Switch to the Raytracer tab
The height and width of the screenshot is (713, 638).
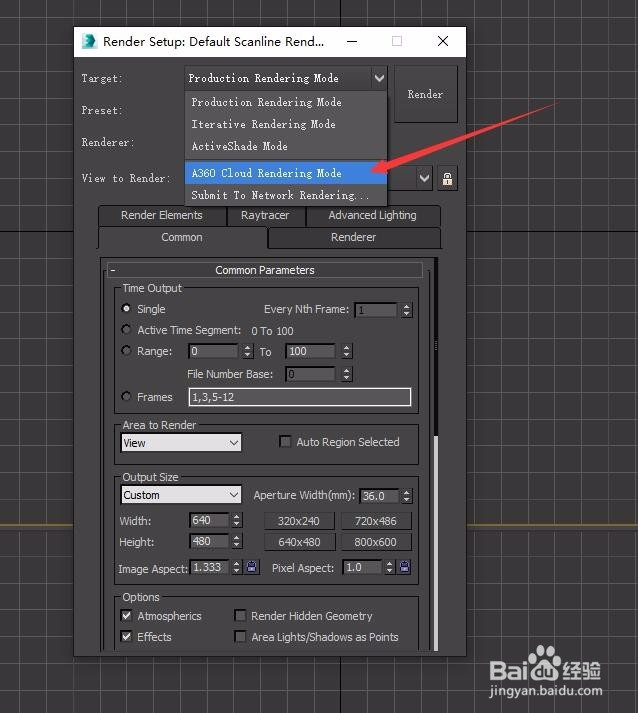(265, 215)
